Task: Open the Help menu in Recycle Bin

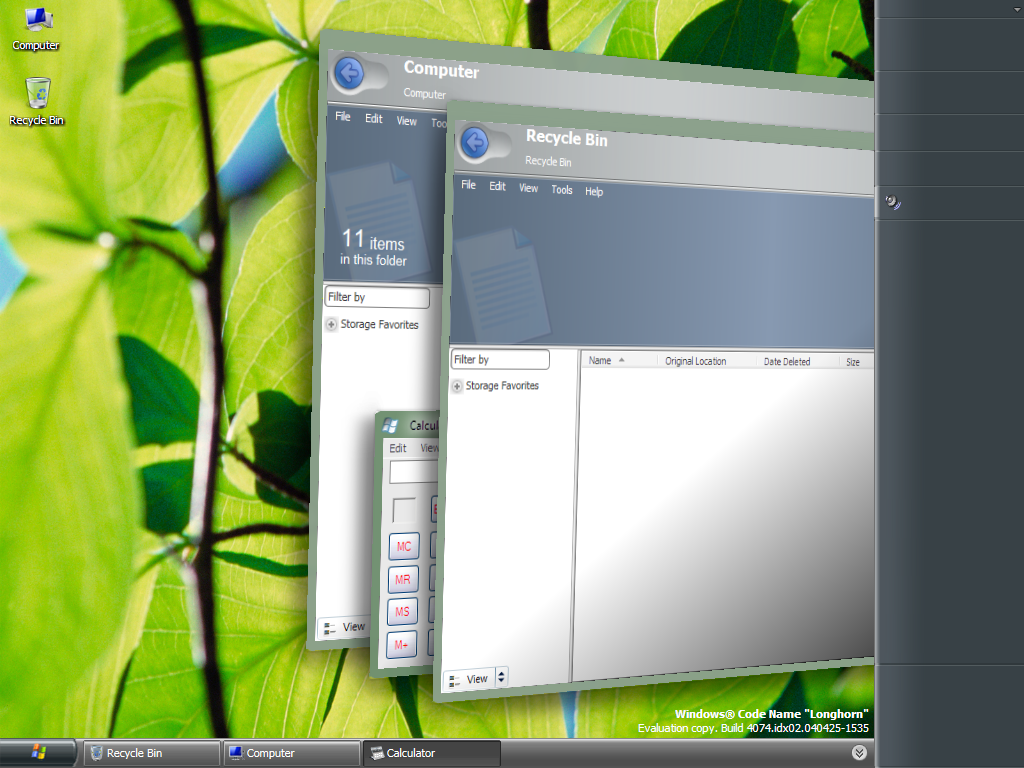Action: (594, 191)
